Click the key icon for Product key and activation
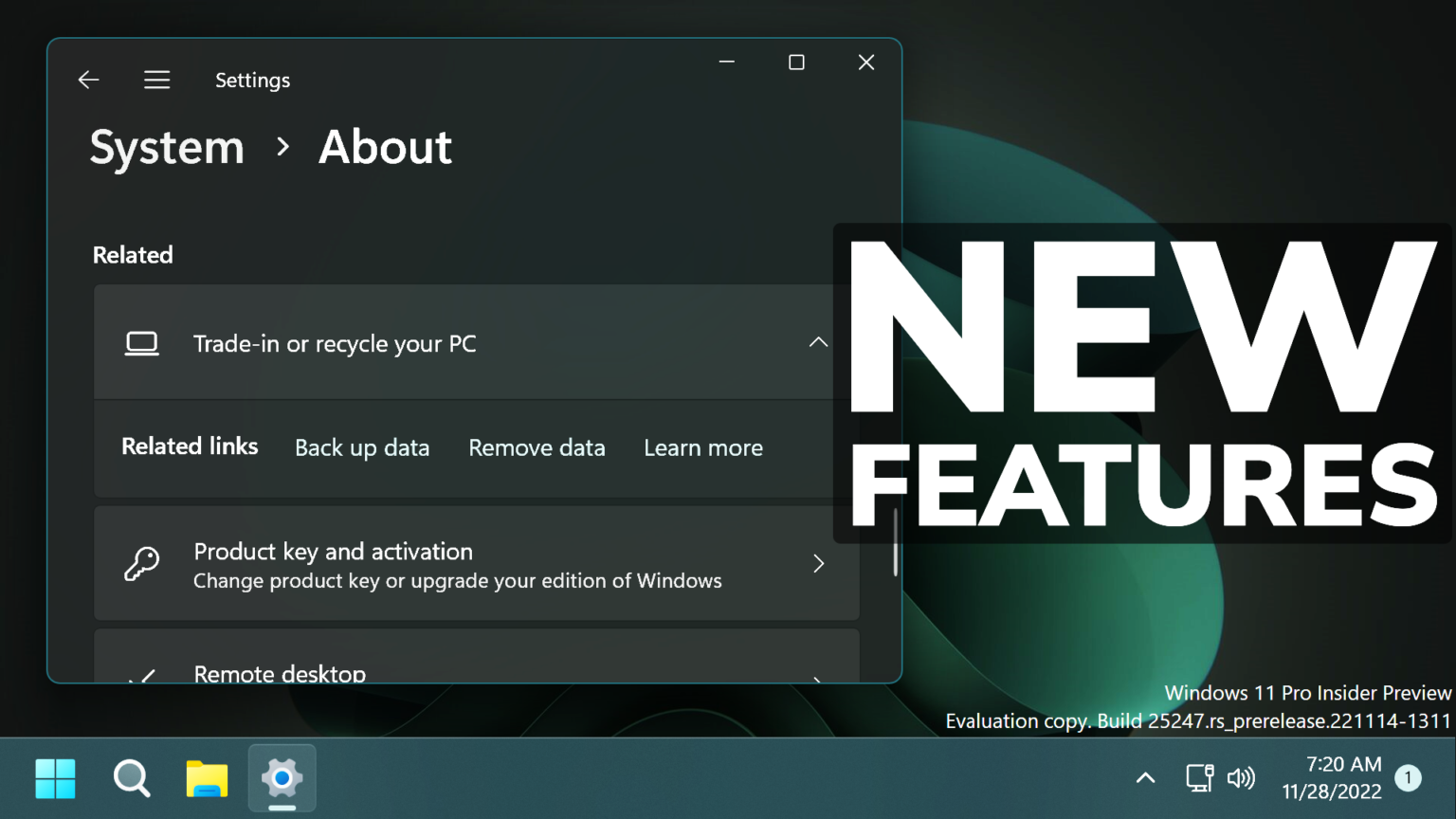Image resolution: width=1456 pixels, height=819 pixels. (x=142, y=564)
